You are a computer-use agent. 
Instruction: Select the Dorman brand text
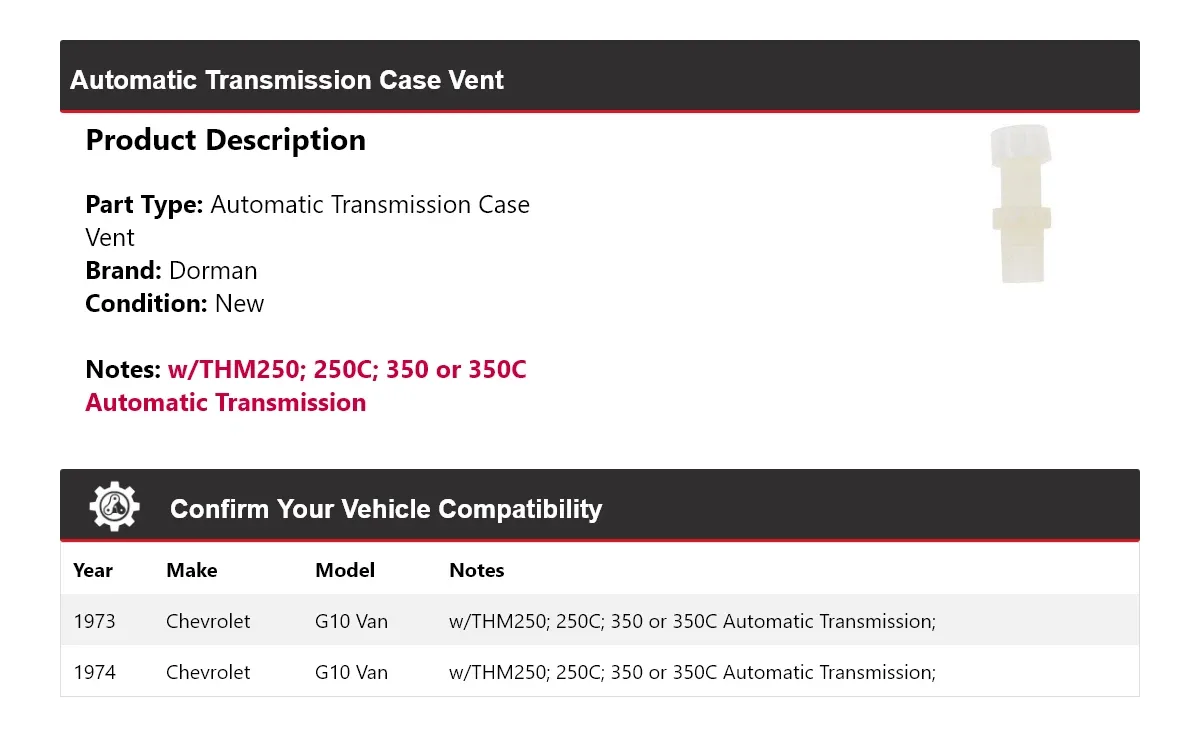(213, 270)
